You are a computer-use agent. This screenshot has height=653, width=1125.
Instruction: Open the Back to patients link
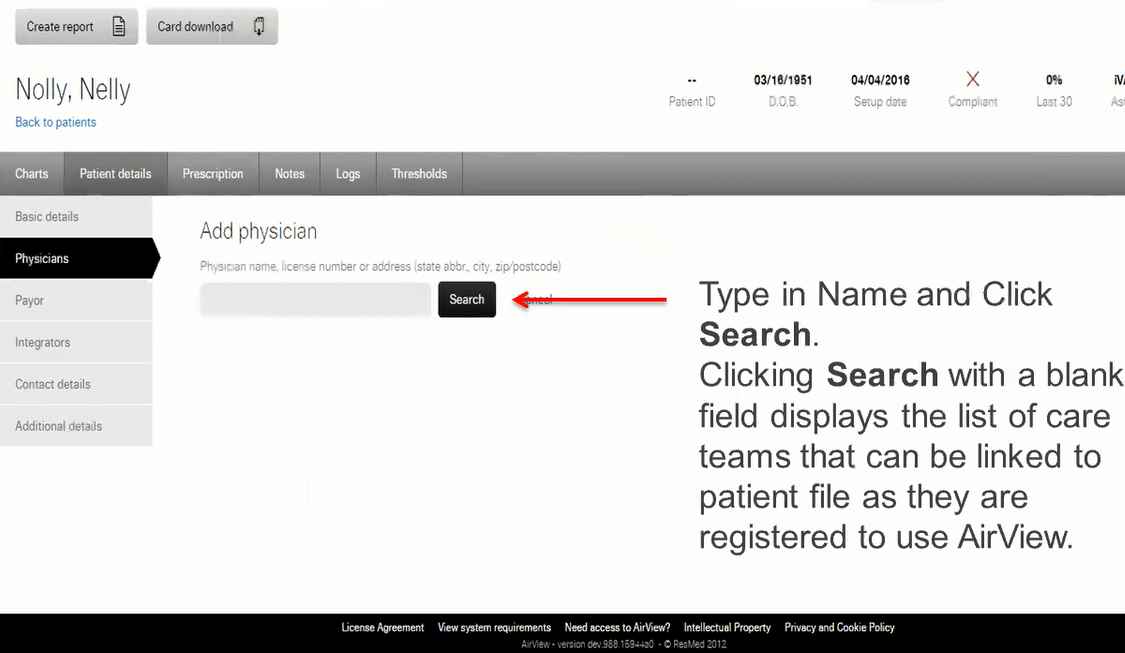point(55,121)
